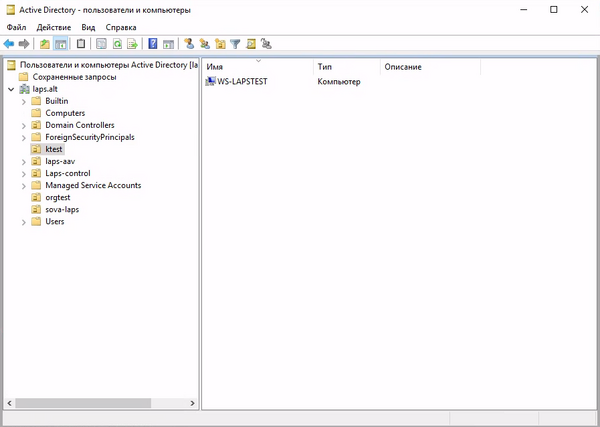This screenshot has width=600, height=427.
Task: Toggle the console tree pane button
Action: pyautogui.click(x=60, y=44)
